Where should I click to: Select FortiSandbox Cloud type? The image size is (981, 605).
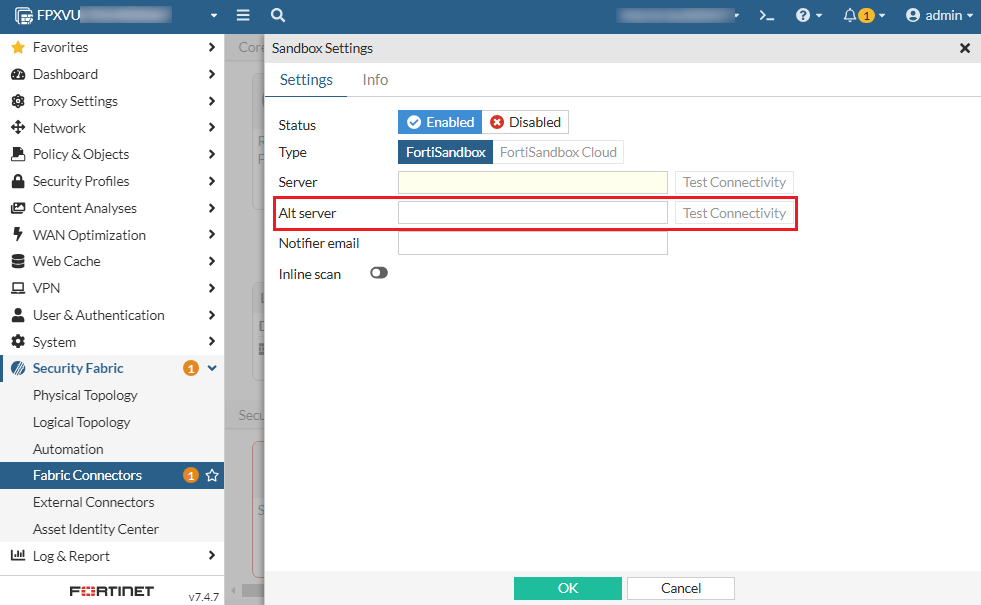[x=558, y=152]
